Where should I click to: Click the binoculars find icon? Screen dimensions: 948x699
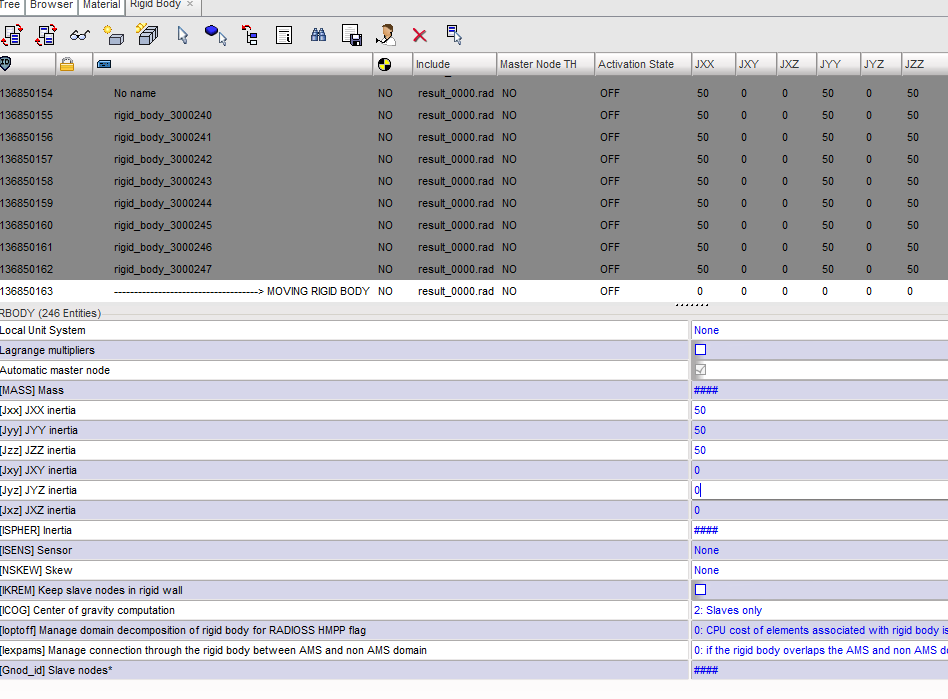[319, 35]
